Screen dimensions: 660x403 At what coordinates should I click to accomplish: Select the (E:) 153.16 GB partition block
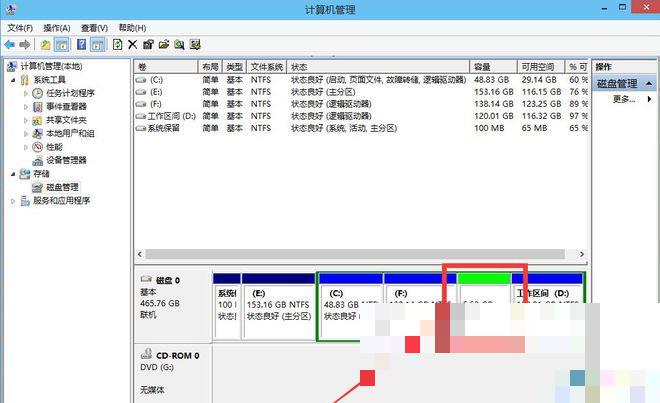pyautogui.click(x=278, y=306)
